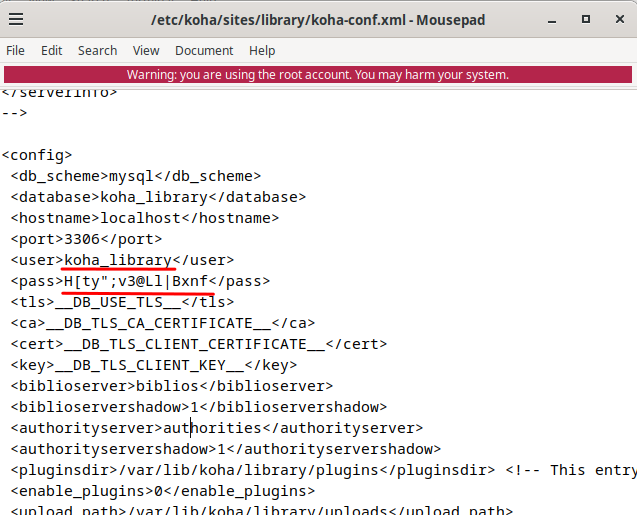Click the "<!-- This entry" comment text
This screenshot has height=515, width=637.
(x=571, y=470)
